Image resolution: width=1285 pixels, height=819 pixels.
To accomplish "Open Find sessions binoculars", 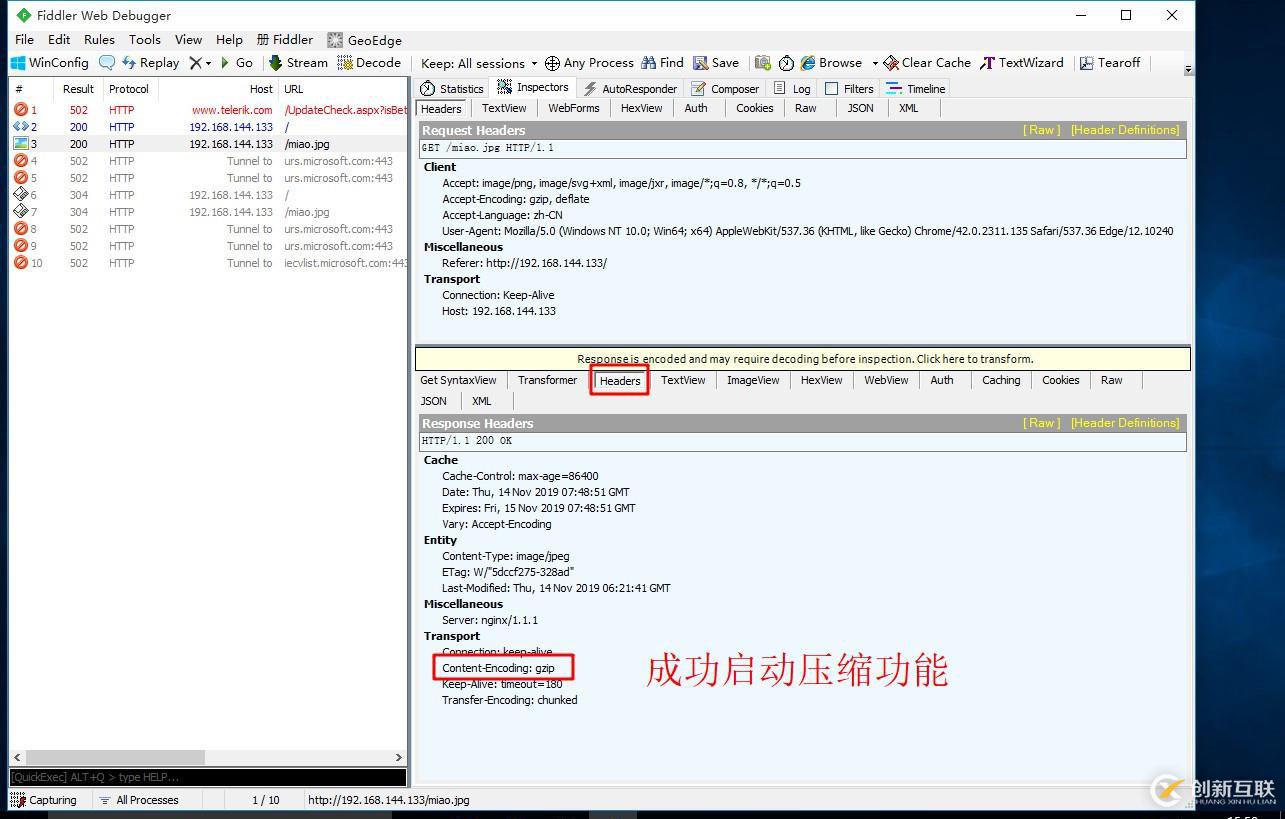I will click(x=663, y=63).
